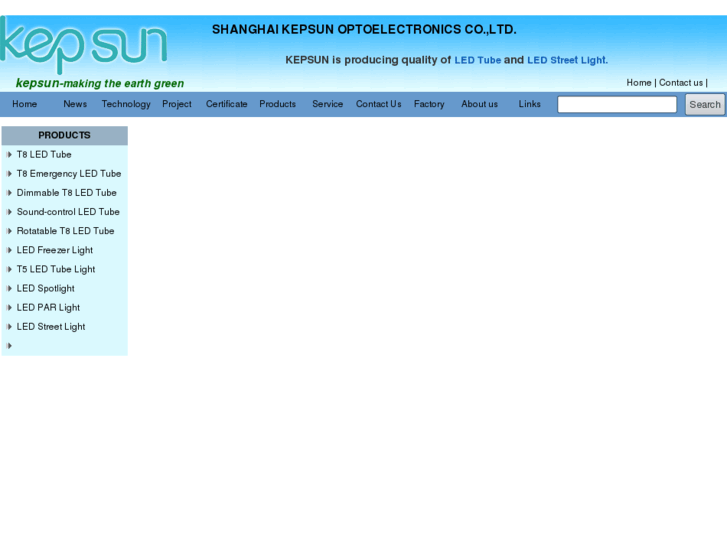Screen dimensions: 727x545
Task: Click the arrow bullet beside Rotatable T8 LED Tube
Action: pyautogui.click(x=9, y=231)
